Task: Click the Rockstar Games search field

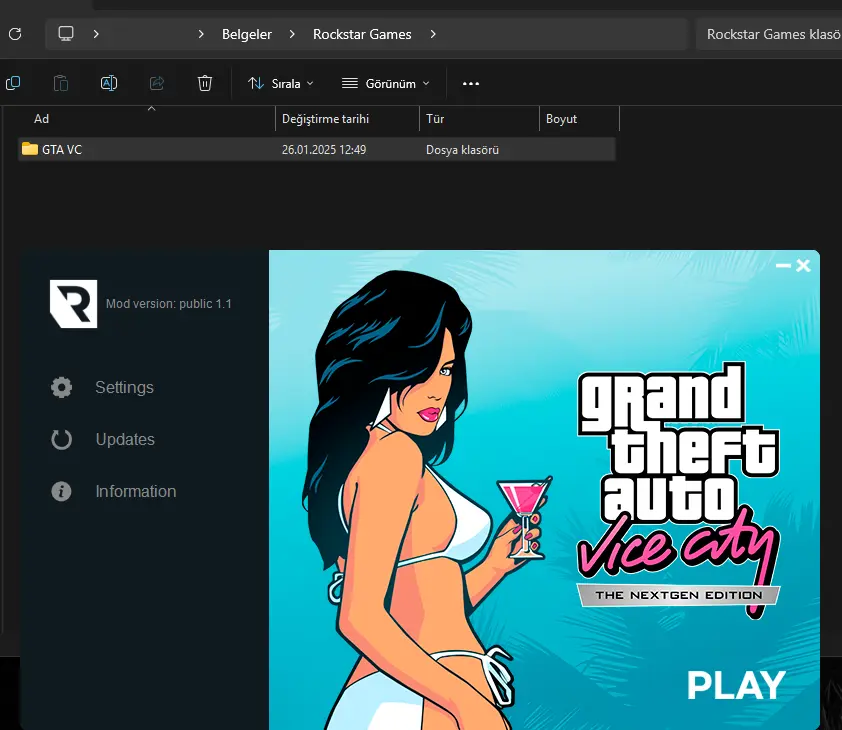Action: point(769,34)
